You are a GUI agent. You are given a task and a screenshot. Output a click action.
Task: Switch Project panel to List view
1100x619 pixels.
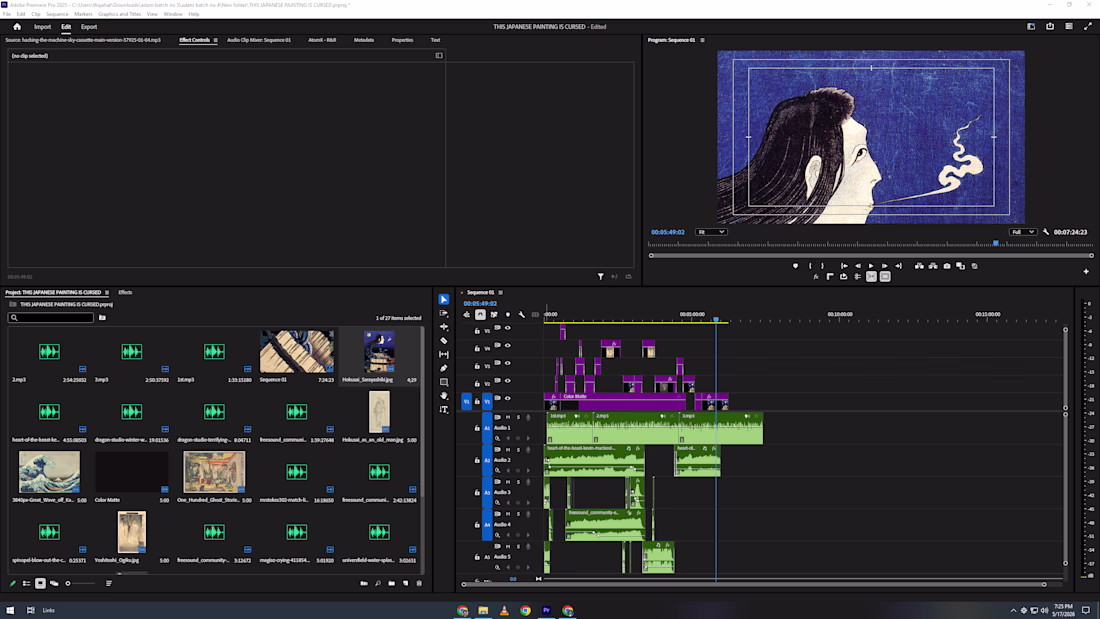pyautogui.click(x=27, y=583)
